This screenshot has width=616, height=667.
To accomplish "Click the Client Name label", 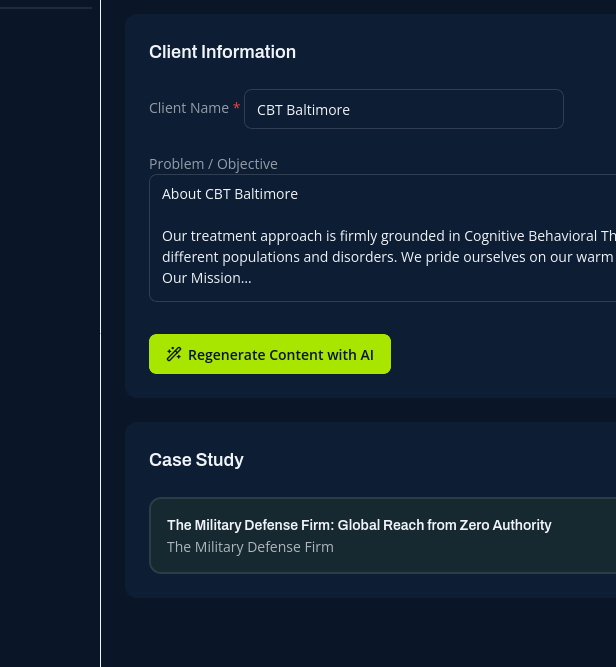I will click(x=189, y=108).
